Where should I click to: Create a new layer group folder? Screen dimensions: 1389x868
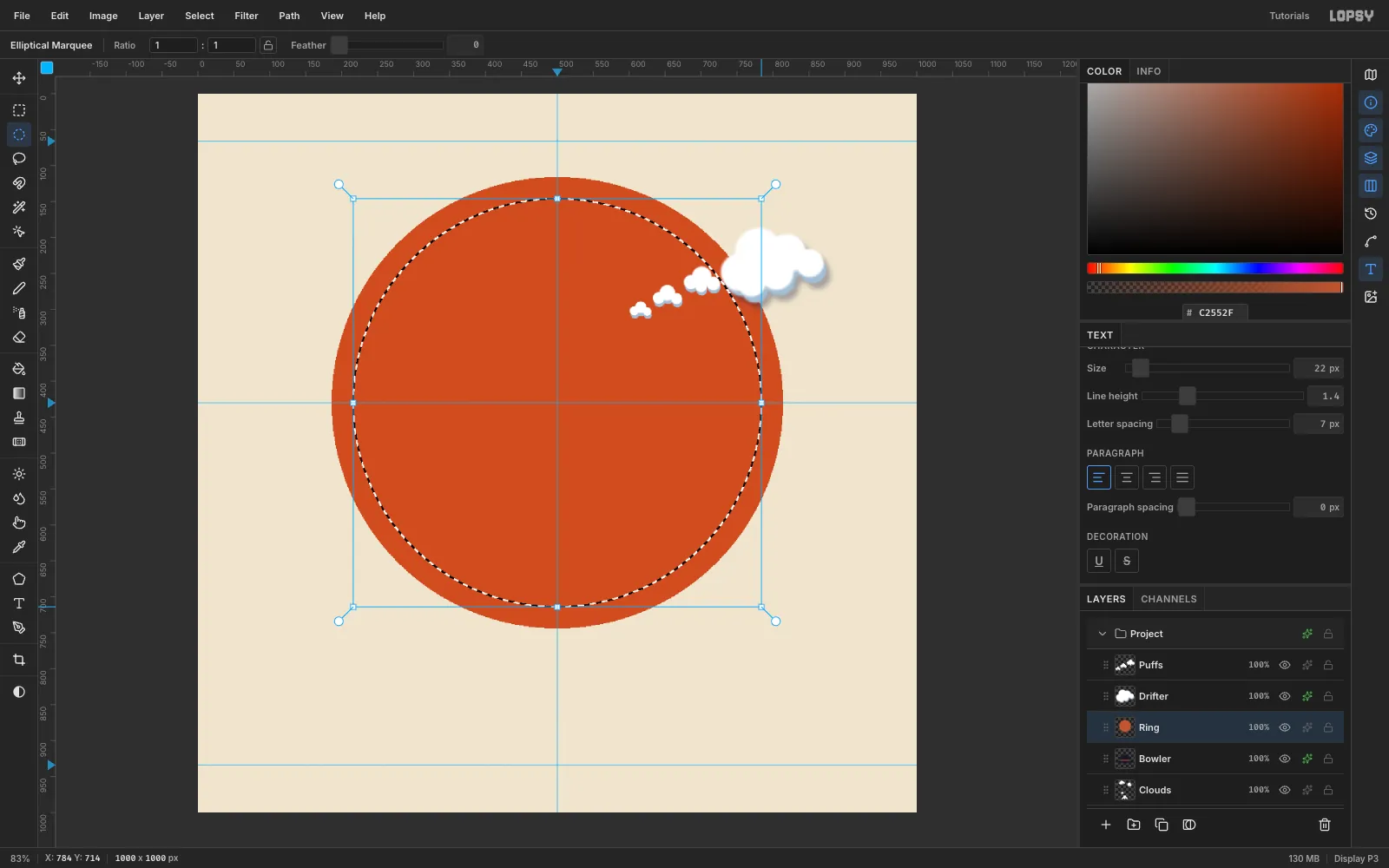pos(1134,825)
